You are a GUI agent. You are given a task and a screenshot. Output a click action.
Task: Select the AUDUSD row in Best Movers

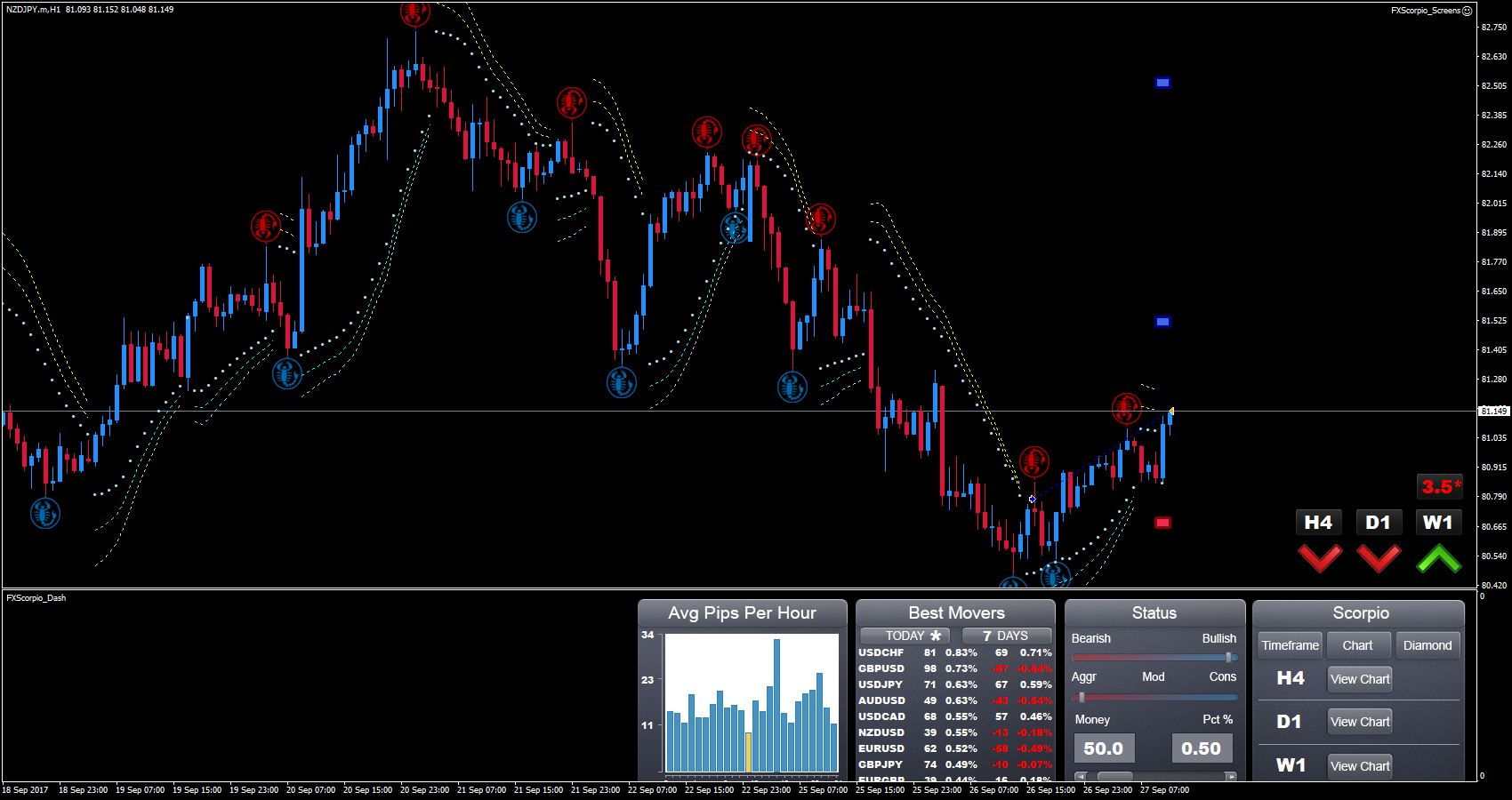(955, 700)
